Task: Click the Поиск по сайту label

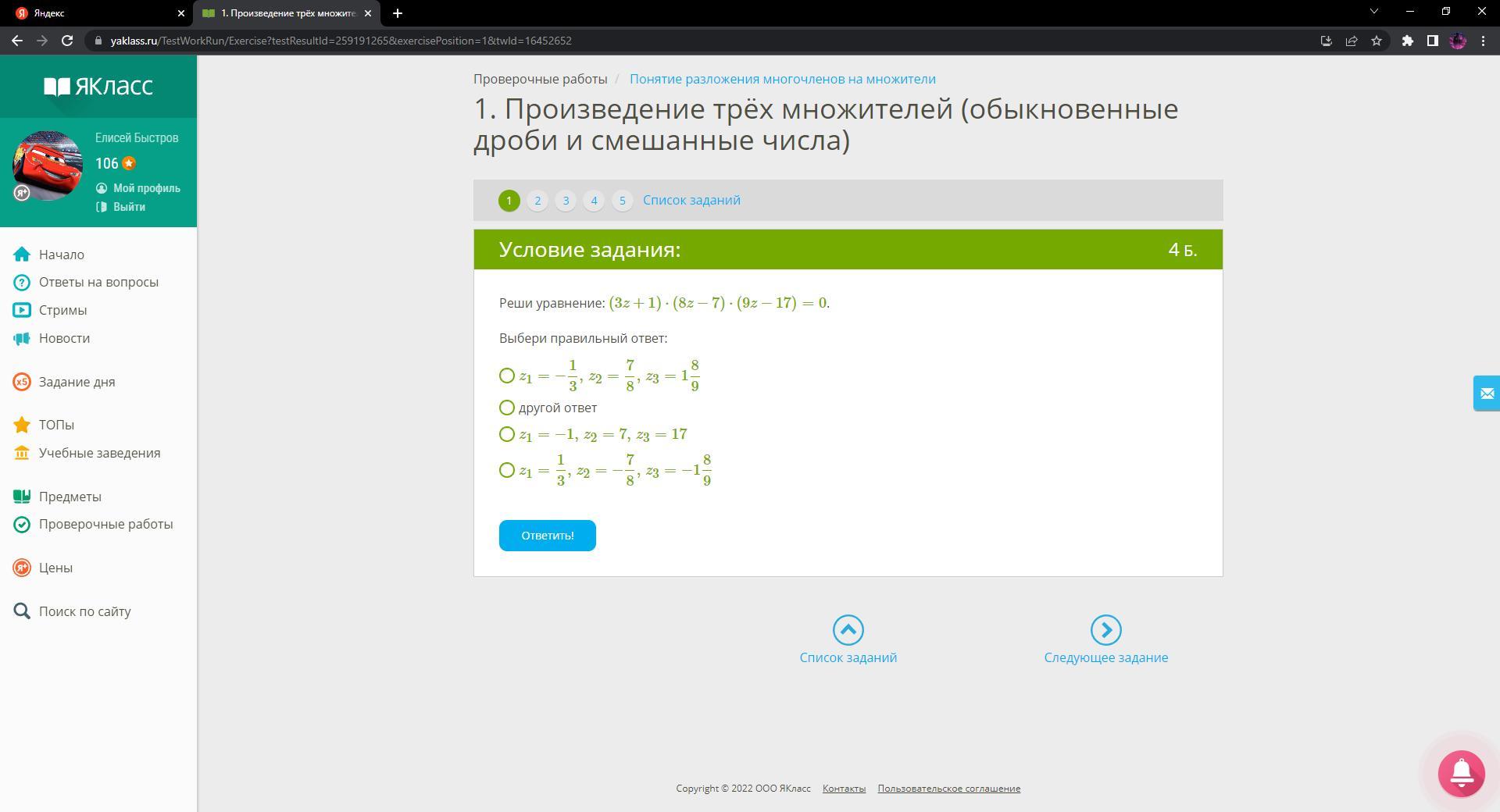Action: (x=85, y=611)
